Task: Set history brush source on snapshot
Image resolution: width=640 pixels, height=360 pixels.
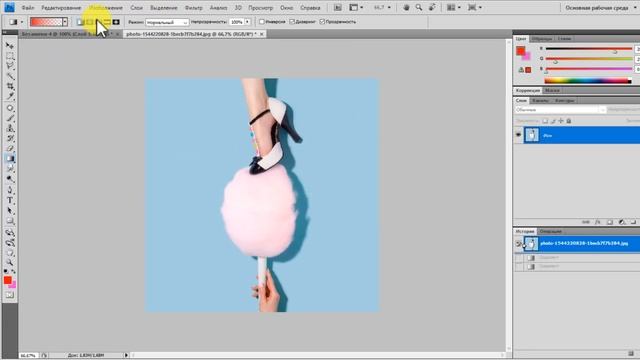Action: (x=518, y=244)
